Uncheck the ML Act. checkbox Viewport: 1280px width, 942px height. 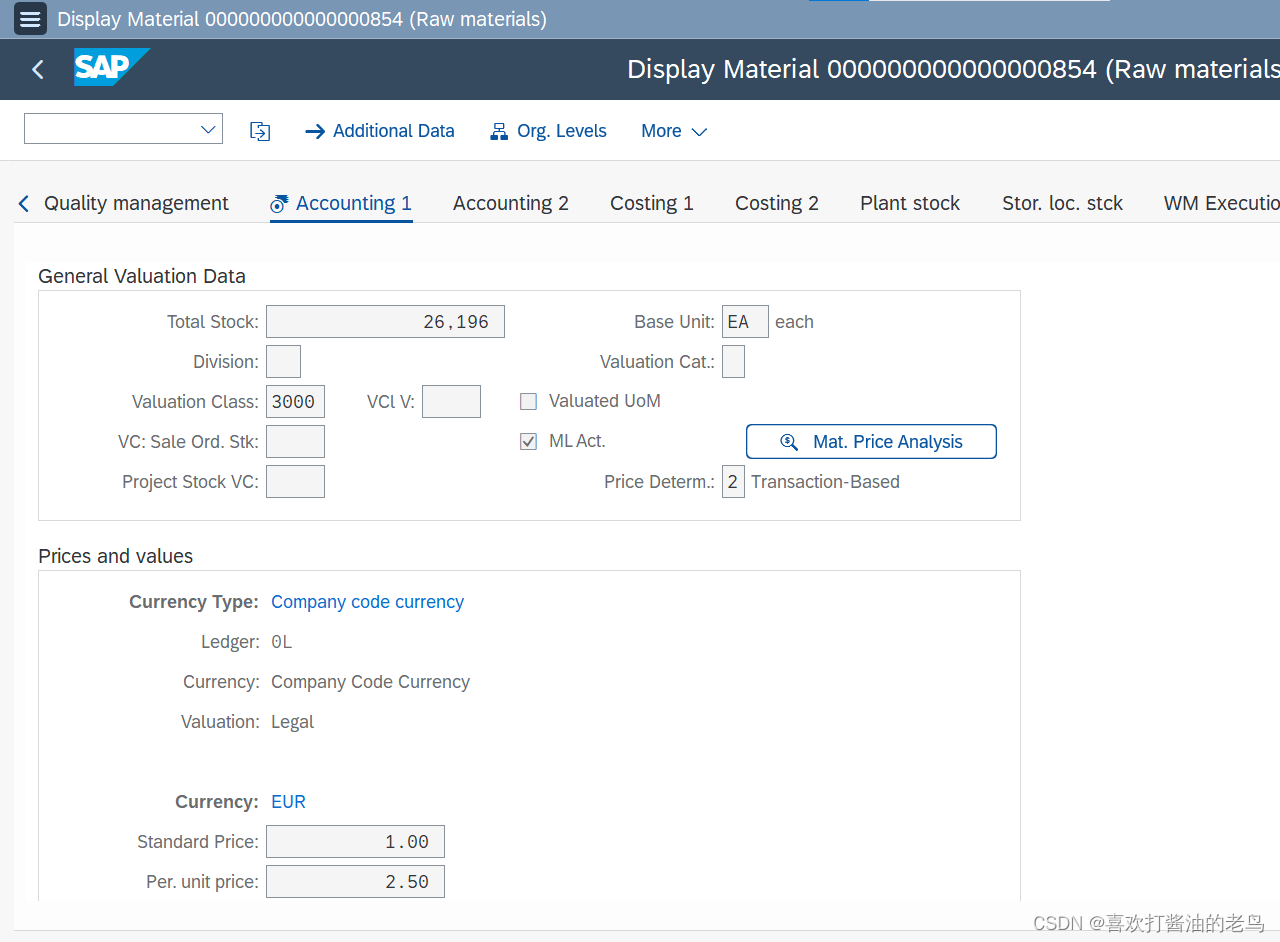[x=528, y=441]
